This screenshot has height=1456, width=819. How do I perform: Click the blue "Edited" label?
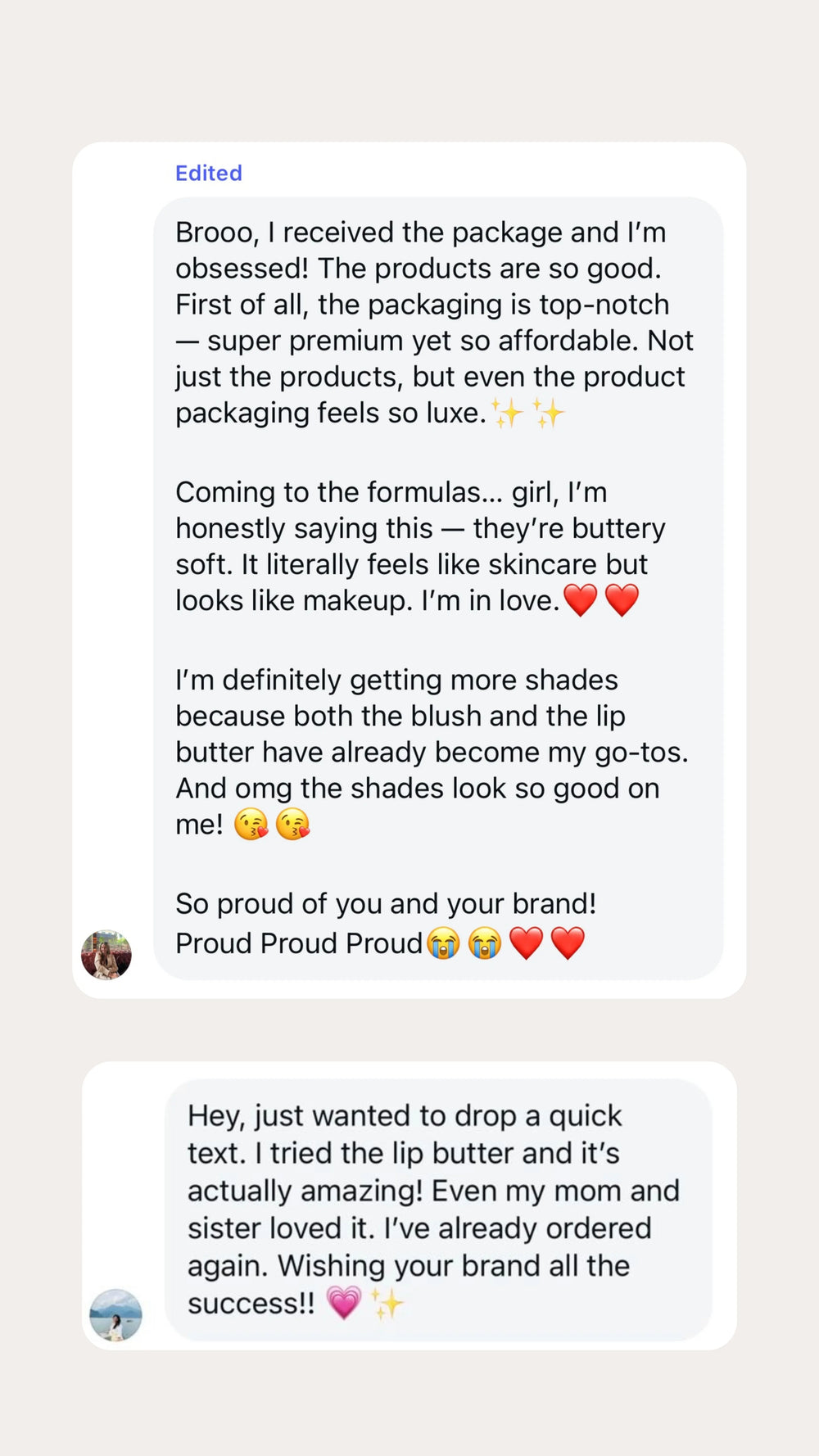click(x=209, y=173)
